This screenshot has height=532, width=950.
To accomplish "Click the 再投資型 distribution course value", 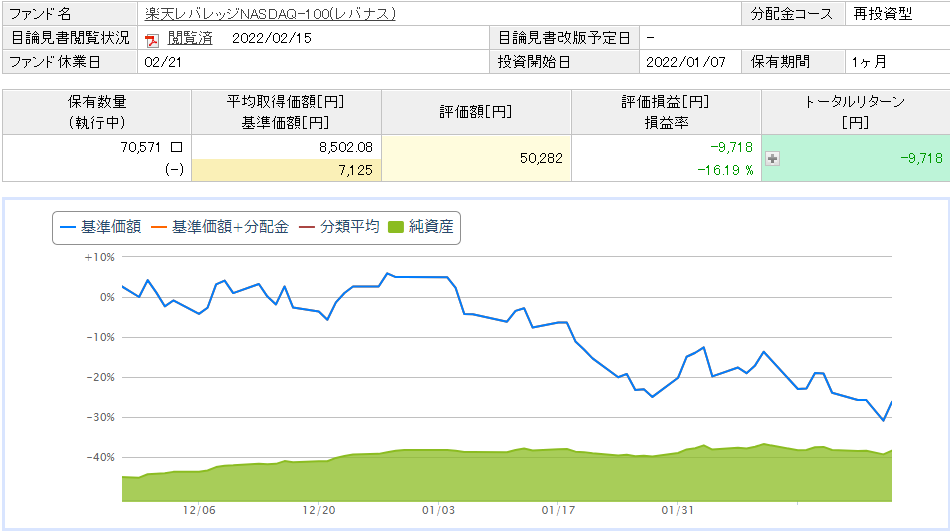I will (x=883, y=13).
